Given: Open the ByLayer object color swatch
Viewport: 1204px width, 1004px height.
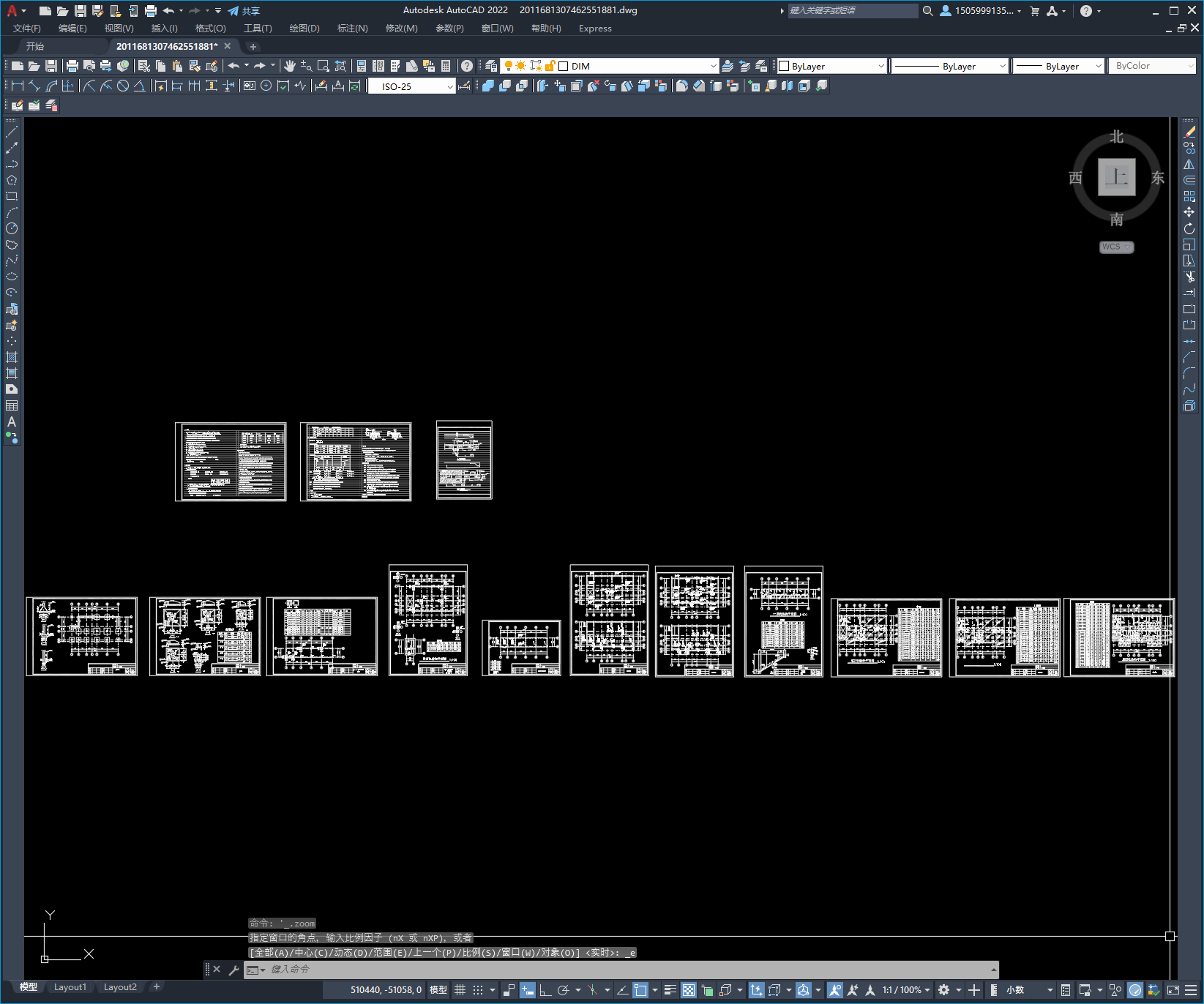Looking at the screenshot, I should click(x=783, y=66).
